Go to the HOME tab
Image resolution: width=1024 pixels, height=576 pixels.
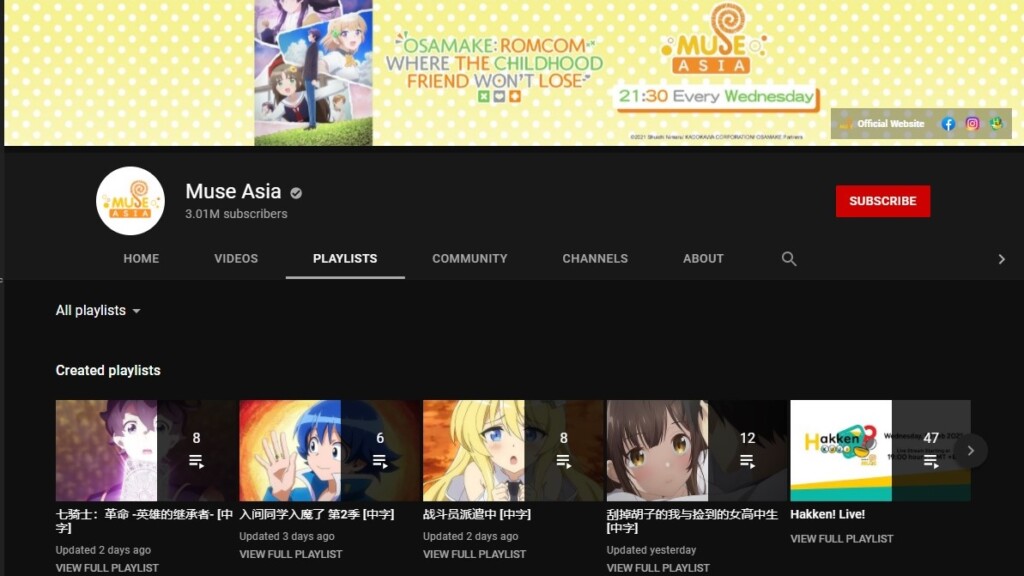point(141,259)
